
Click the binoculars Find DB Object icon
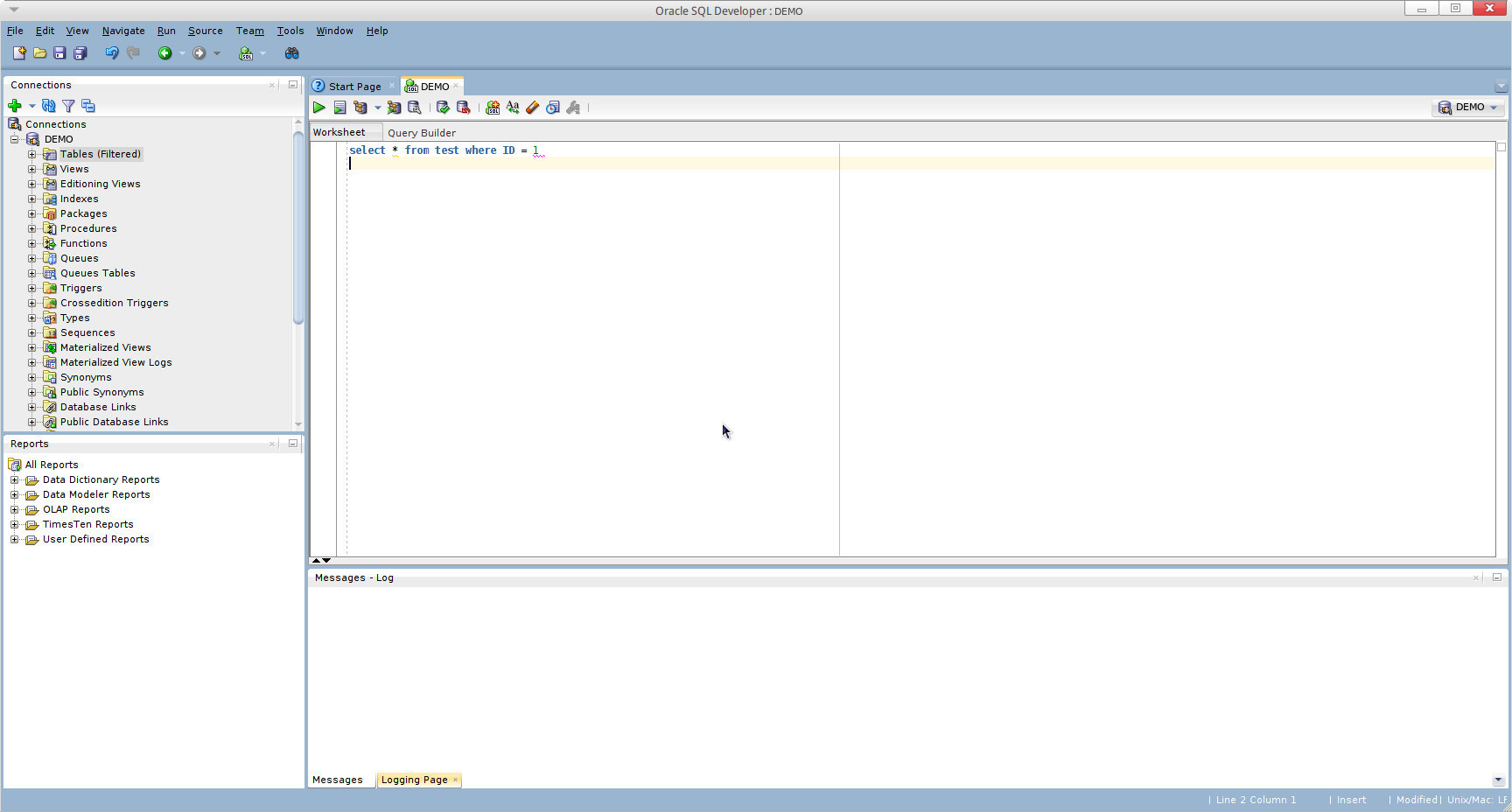coord(292,53)
